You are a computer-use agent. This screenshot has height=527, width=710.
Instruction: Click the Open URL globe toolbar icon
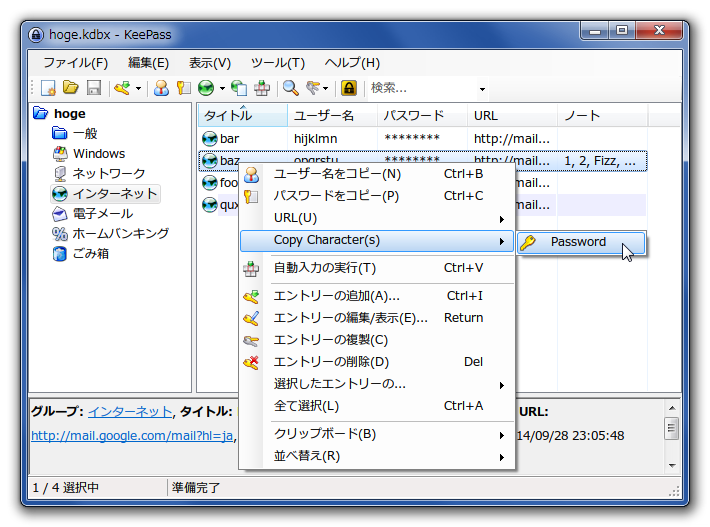click(x=206, y=88)
